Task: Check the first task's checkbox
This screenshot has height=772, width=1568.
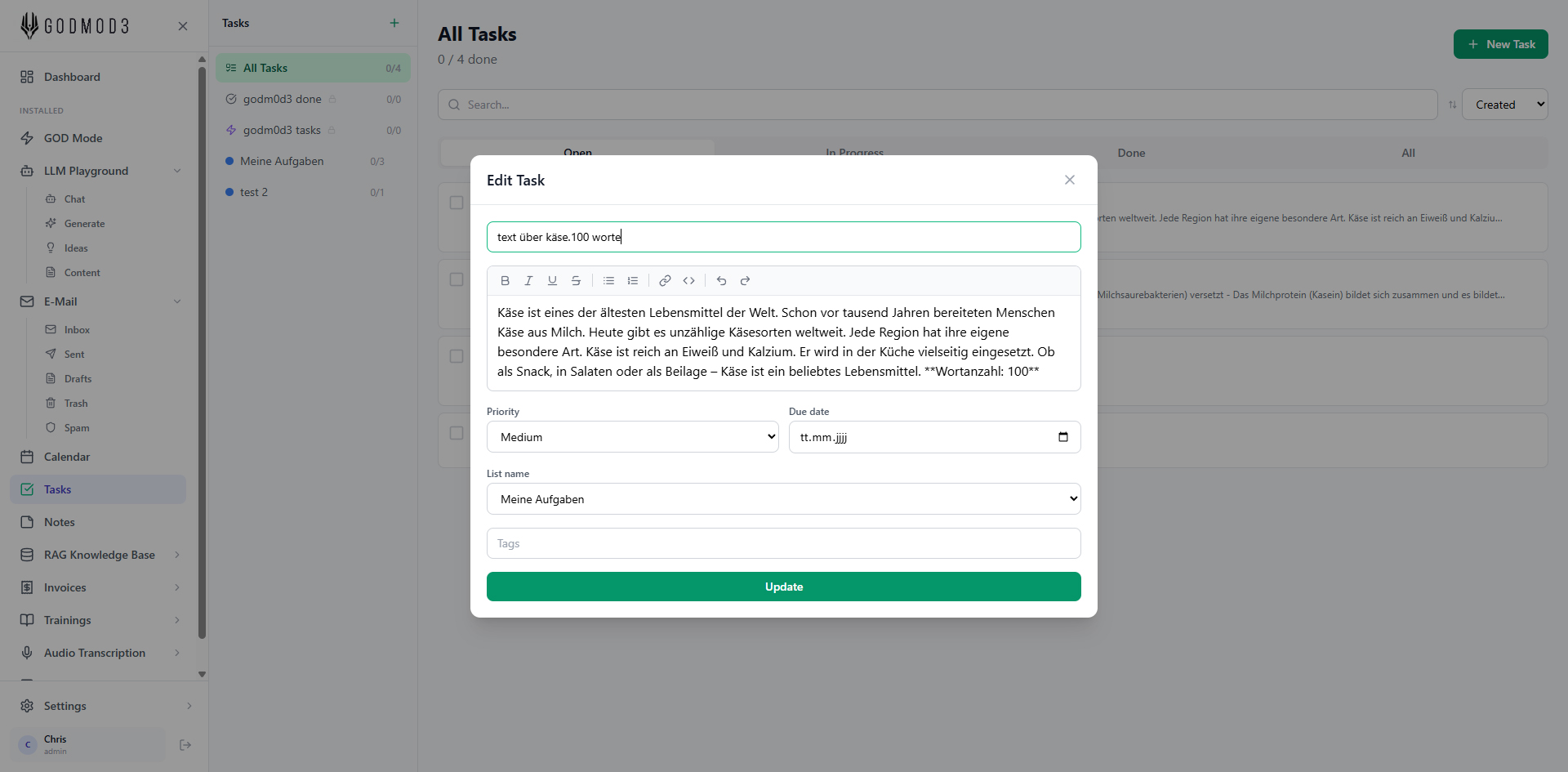Action: [x=457, y=203]
